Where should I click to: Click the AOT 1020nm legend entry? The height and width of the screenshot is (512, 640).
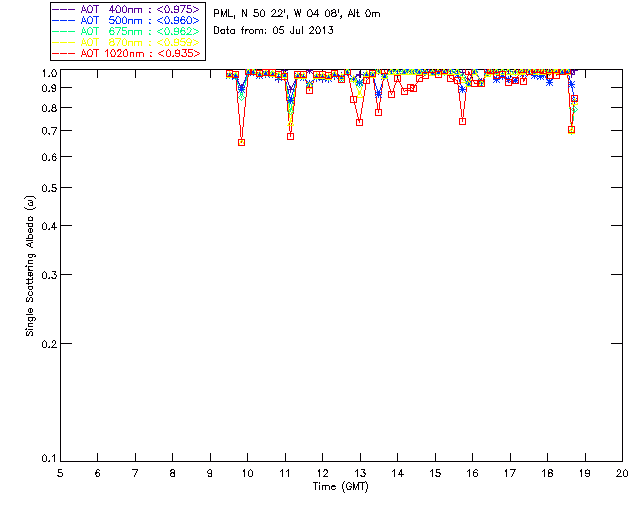pos(127,53)
